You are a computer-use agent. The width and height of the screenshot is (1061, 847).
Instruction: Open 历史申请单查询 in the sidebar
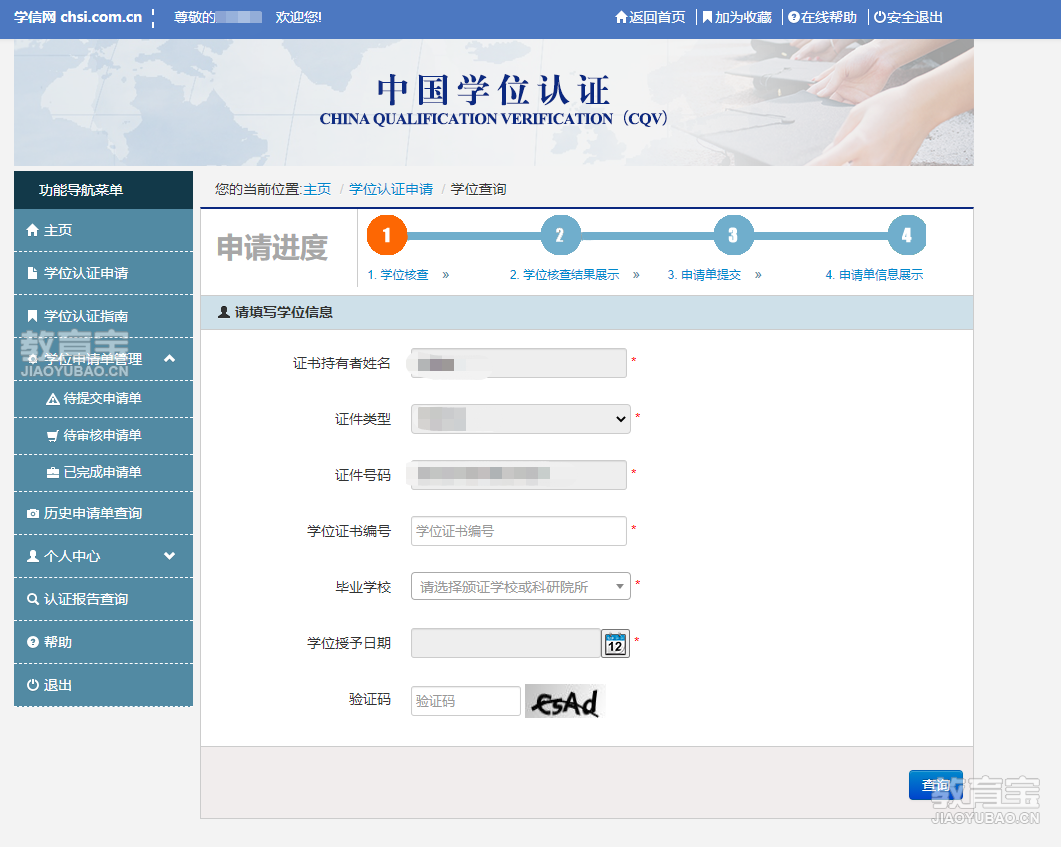point(103,513)
